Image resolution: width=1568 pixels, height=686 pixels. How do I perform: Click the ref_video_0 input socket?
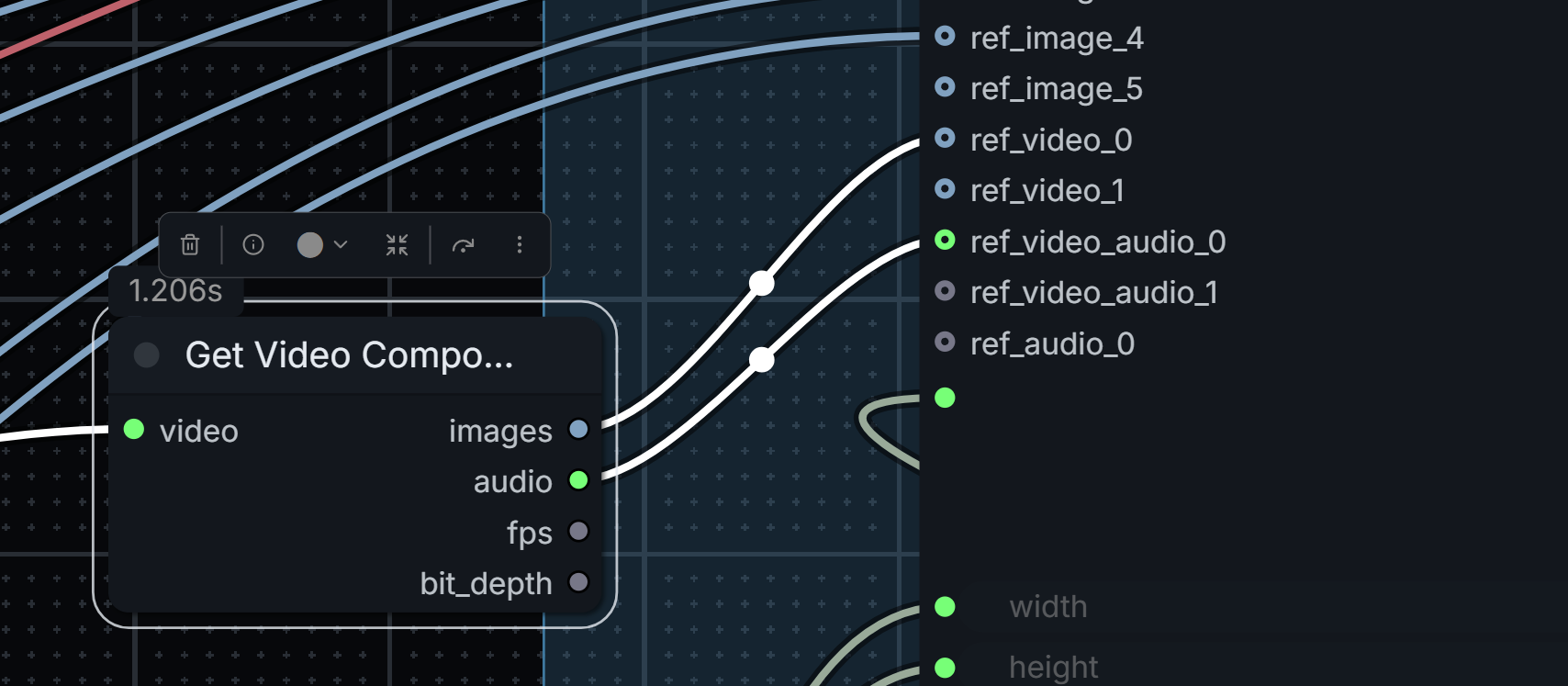point(945,138)
